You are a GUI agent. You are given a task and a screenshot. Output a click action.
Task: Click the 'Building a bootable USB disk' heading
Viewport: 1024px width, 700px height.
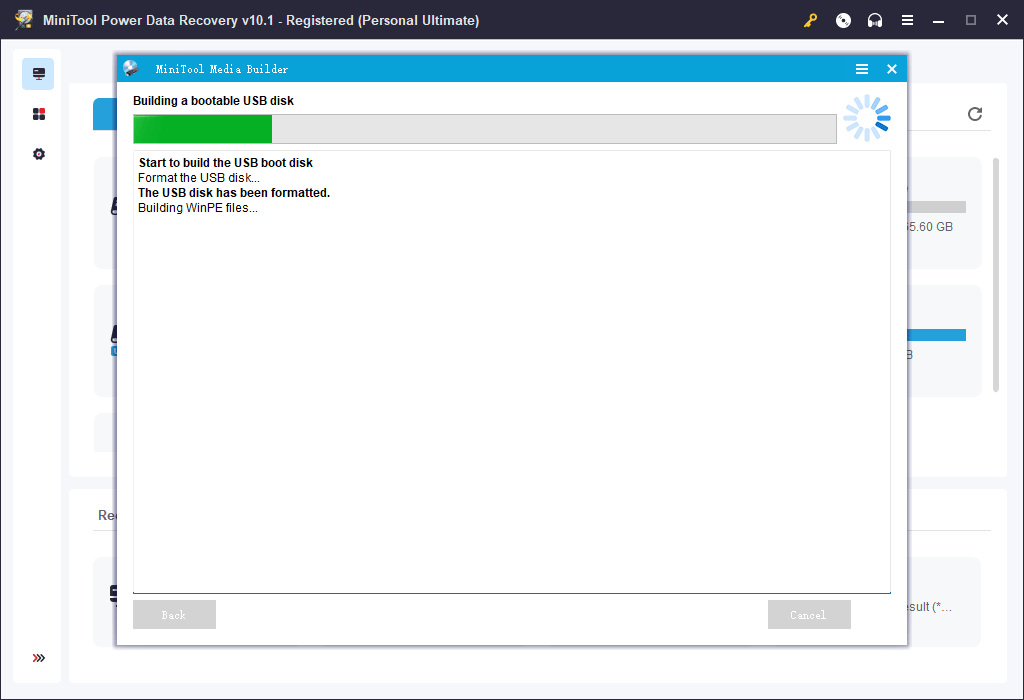(x=214, y=101)
